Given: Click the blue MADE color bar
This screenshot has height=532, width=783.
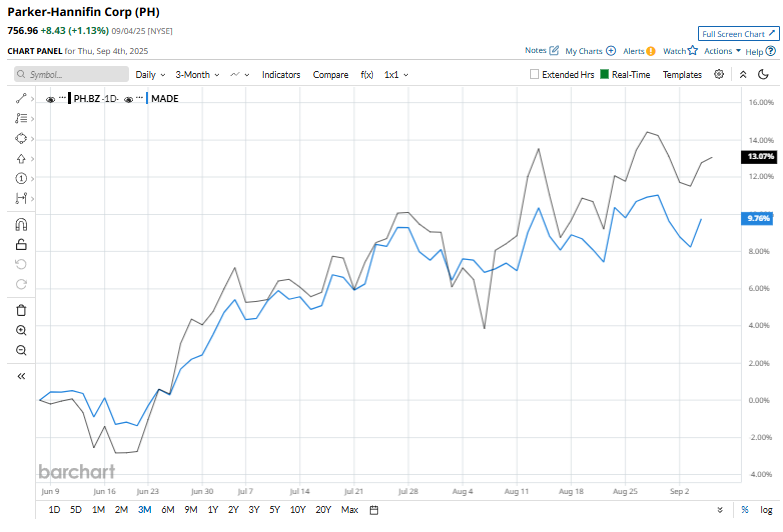Looking at the screenshot, I should (147, 98).
